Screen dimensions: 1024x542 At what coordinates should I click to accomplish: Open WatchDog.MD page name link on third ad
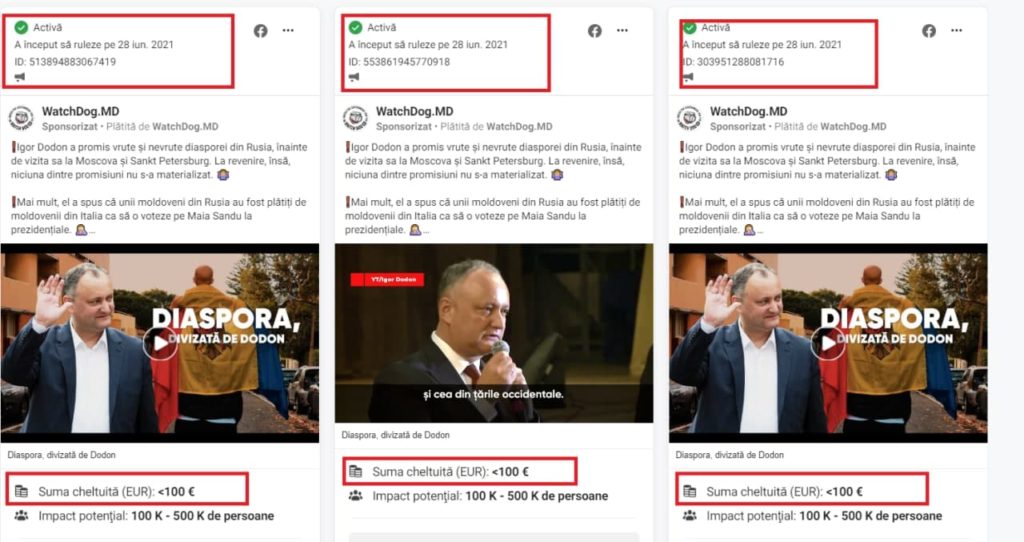tap(748, 112)
